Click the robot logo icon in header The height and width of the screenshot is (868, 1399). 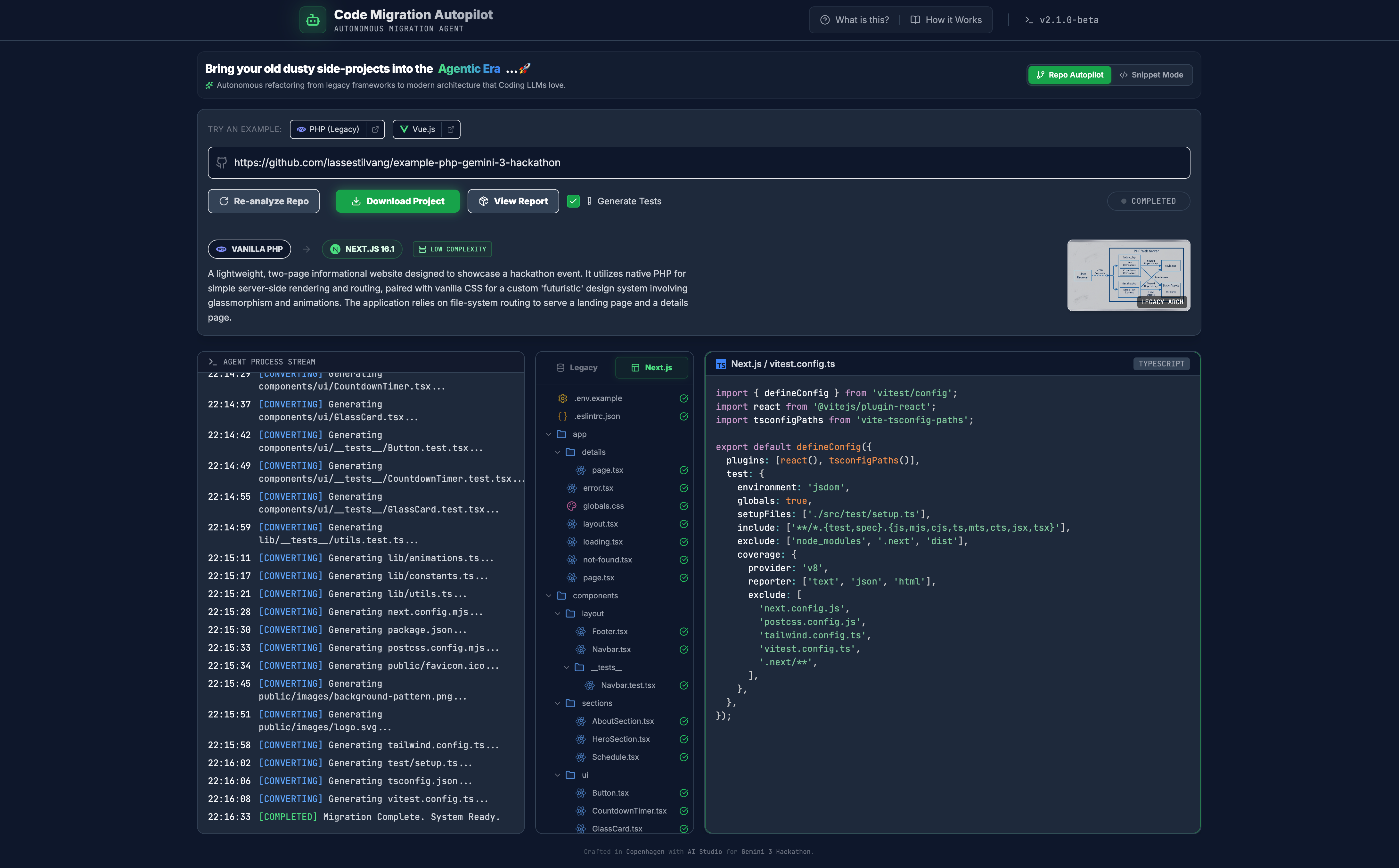[x=312, y=20]
